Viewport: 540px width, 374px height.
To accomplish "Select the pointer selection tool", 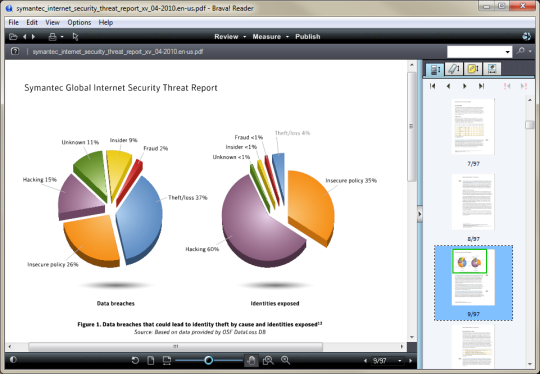I will pos(75,37).
